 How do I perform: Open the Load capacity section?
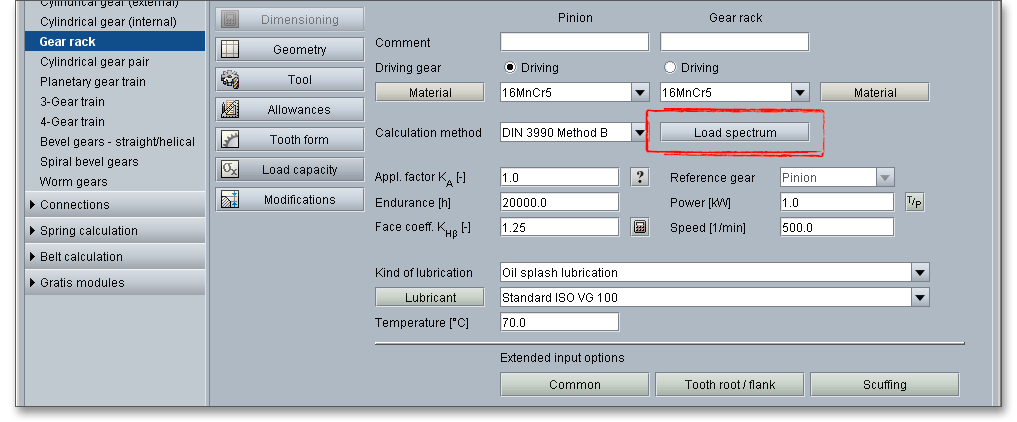290,170
